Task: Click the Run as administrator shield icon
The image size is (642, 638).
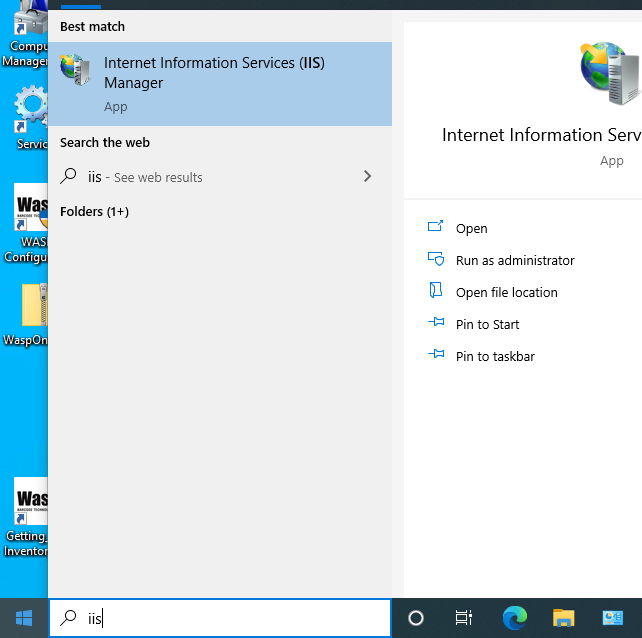Action: tap(436, 259)
